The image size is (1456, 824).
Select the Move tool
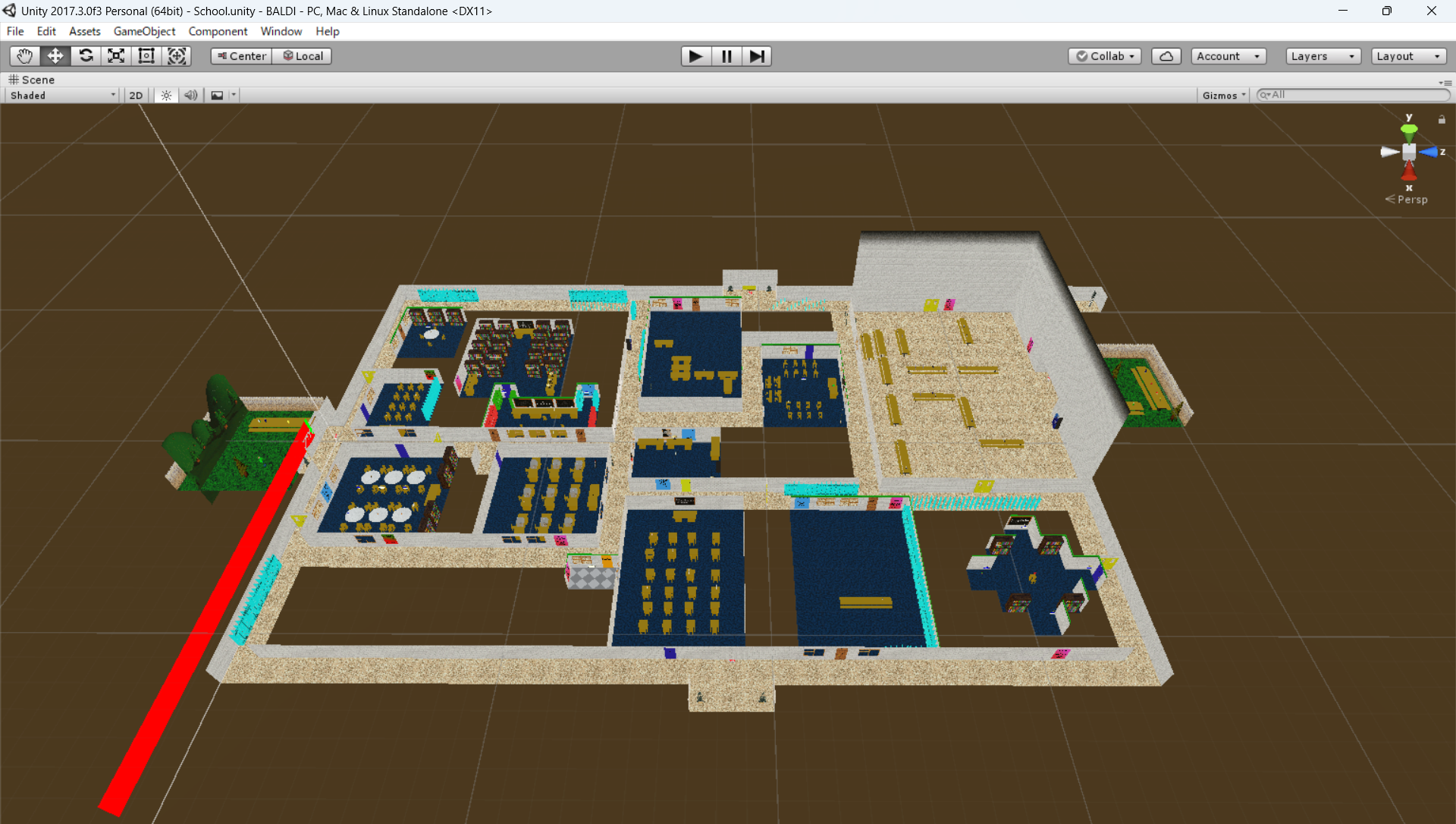[x=55, y=56]
